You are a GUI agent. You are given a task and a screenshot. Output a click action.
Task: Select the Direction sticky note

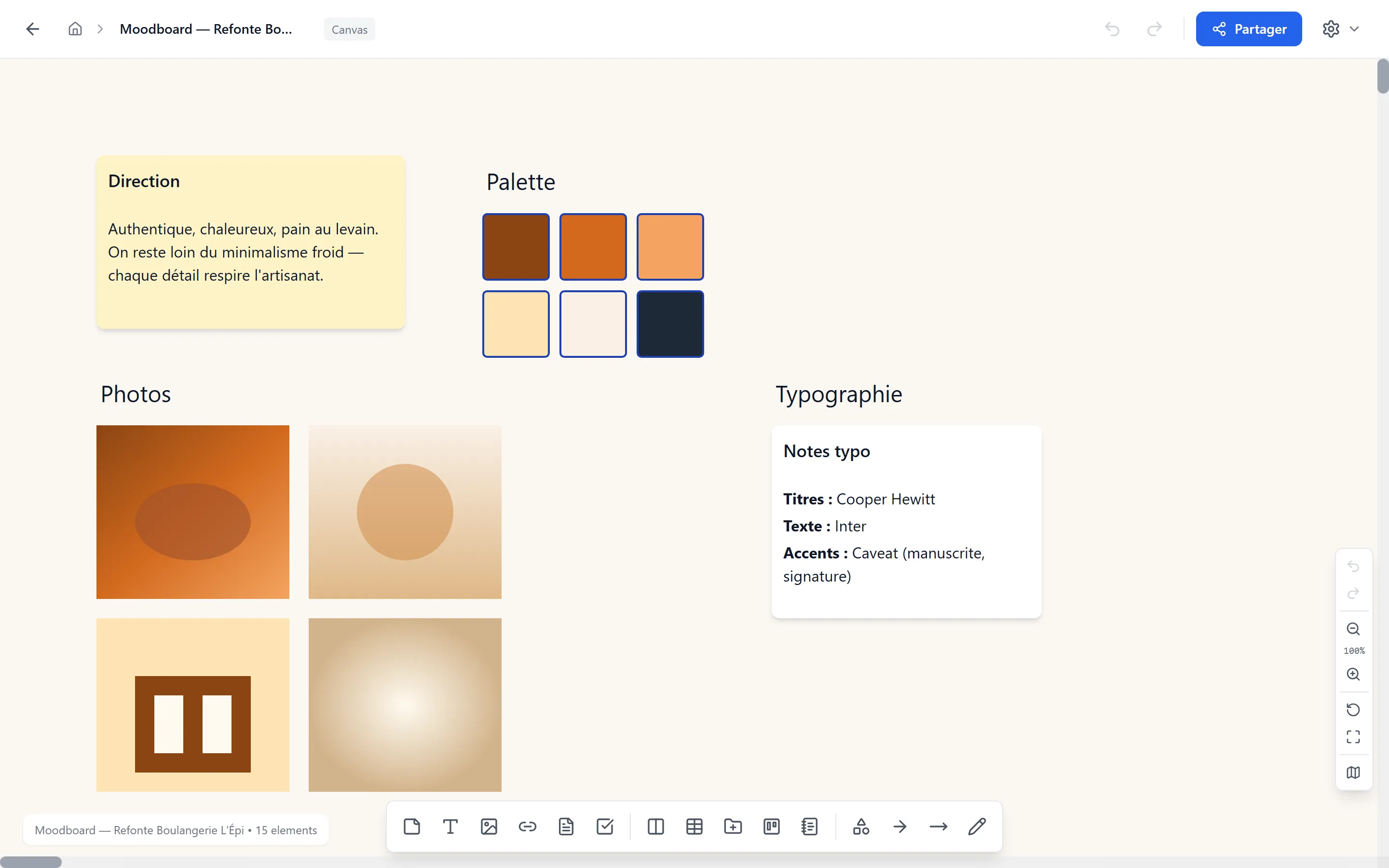(x=251, y=242)
